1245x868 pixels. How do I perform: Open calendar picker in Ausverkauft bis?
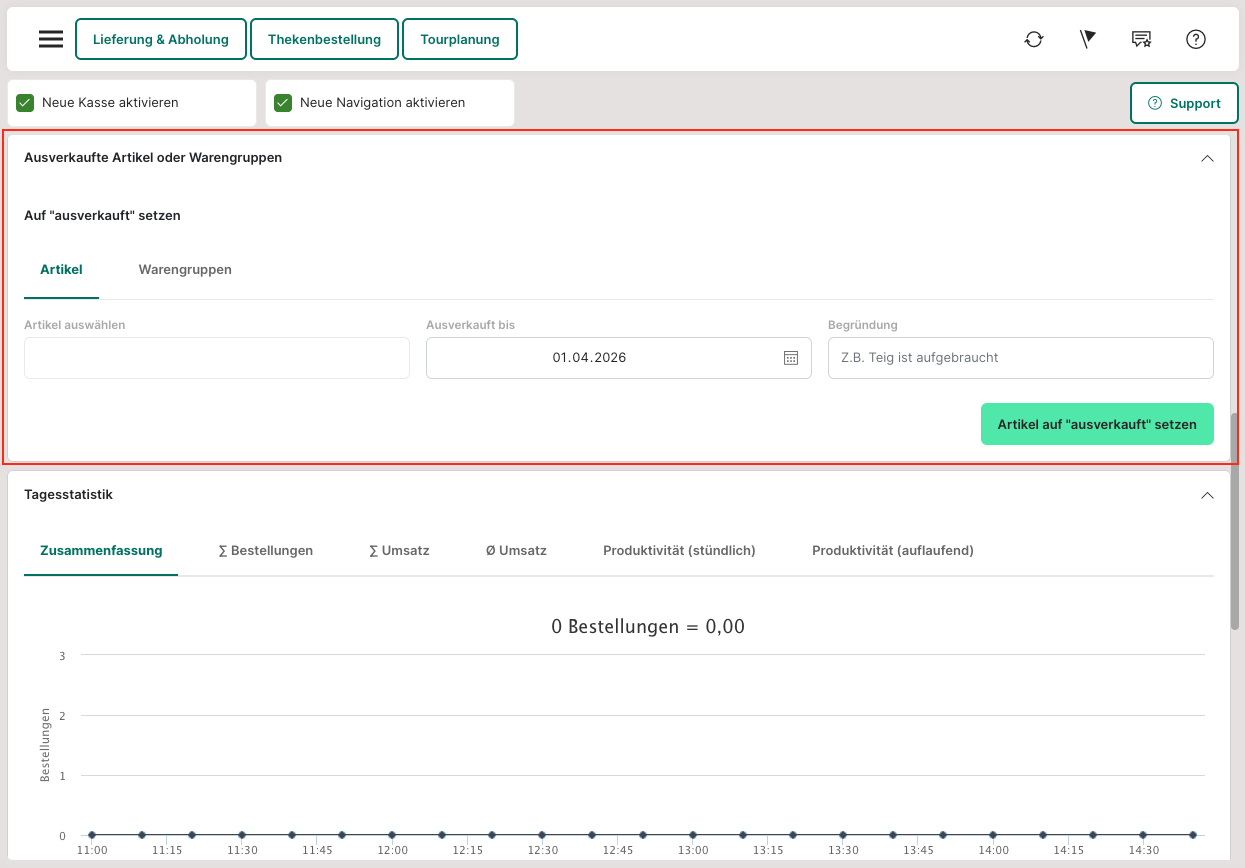point(791,358)
